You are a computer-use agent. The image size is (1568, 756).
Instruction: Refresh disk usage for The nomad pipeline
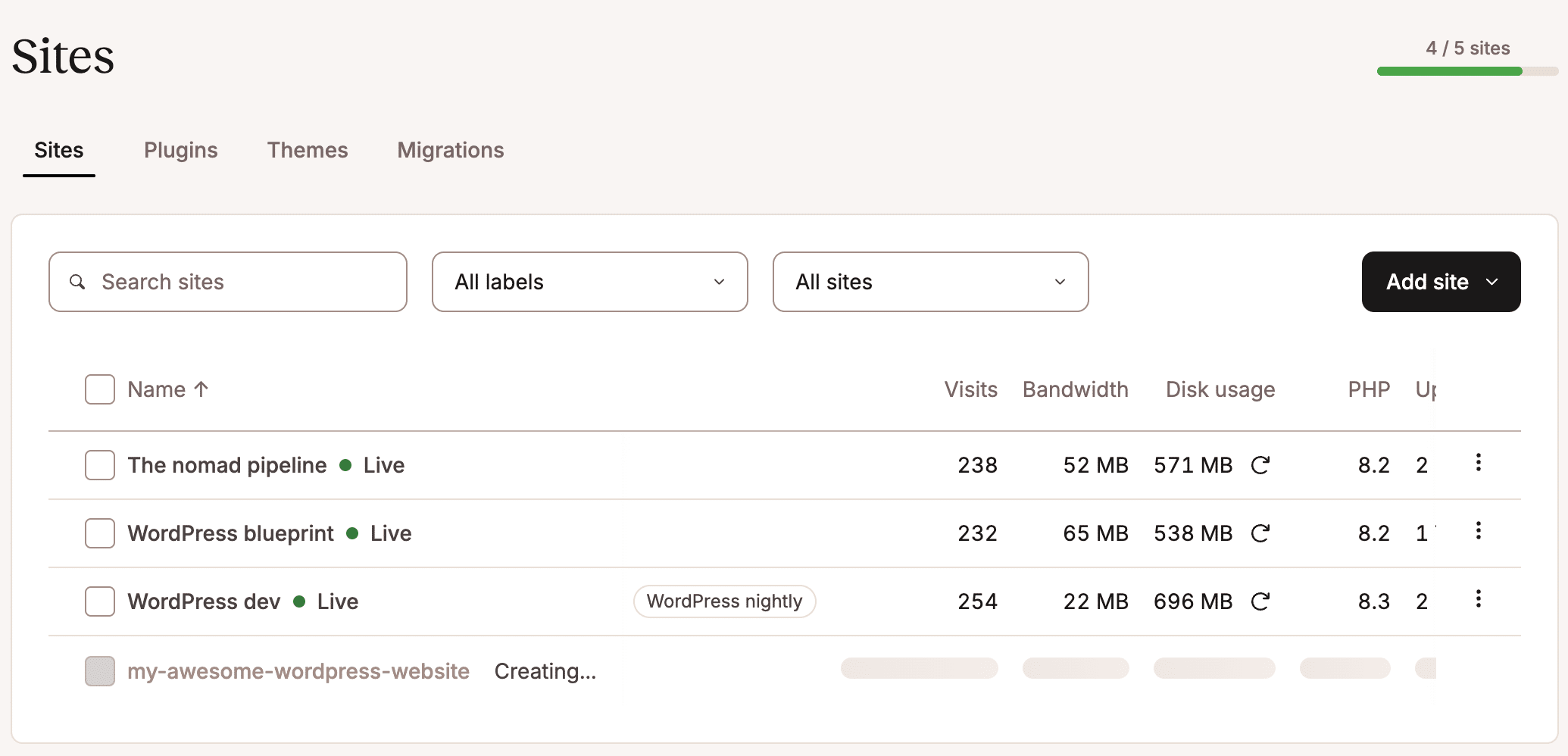(x=1260, y=465)
